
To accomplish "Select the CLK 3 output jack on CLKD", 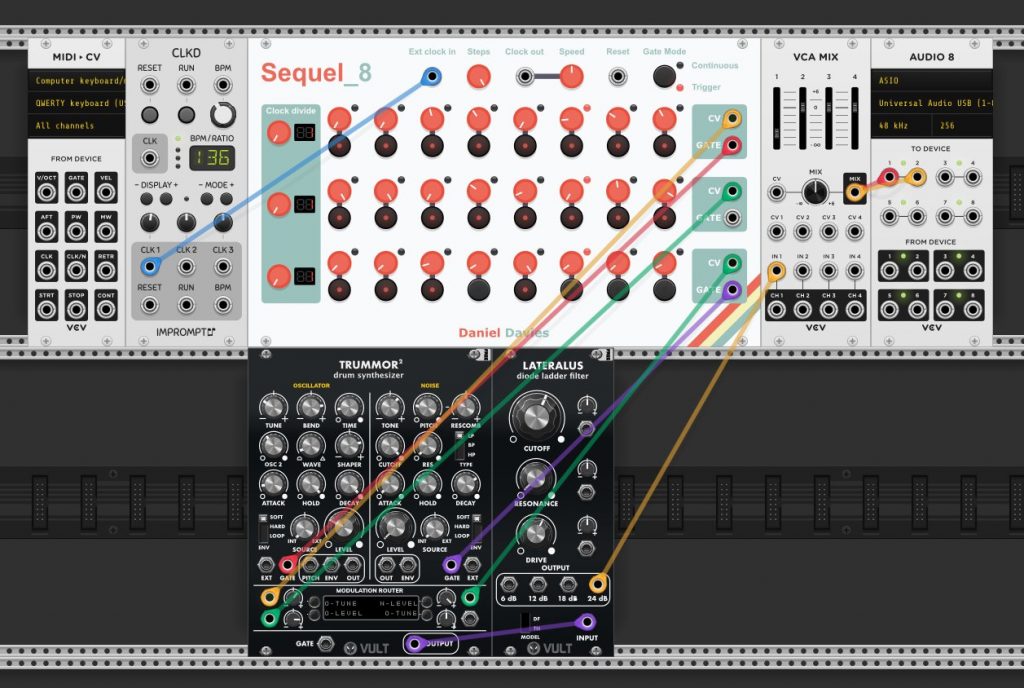I will click(223, 266).
